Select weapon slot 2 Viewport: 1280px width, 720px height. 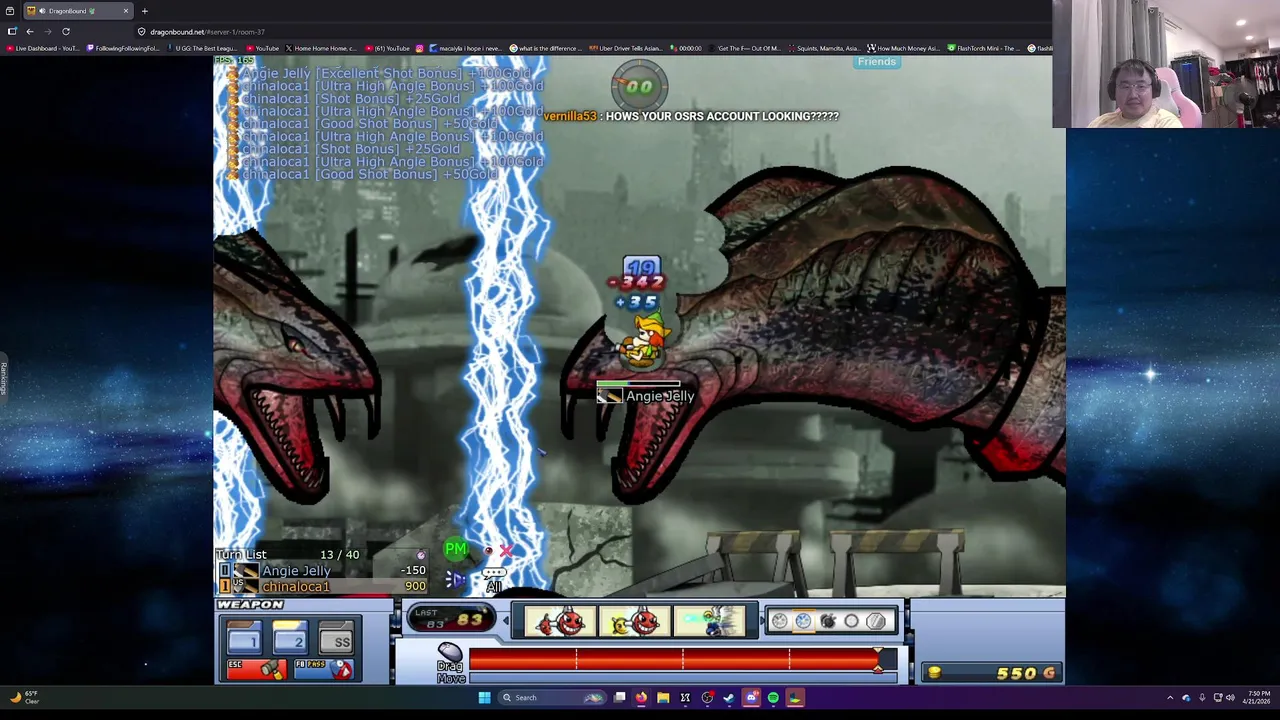[x=289, y=637]
